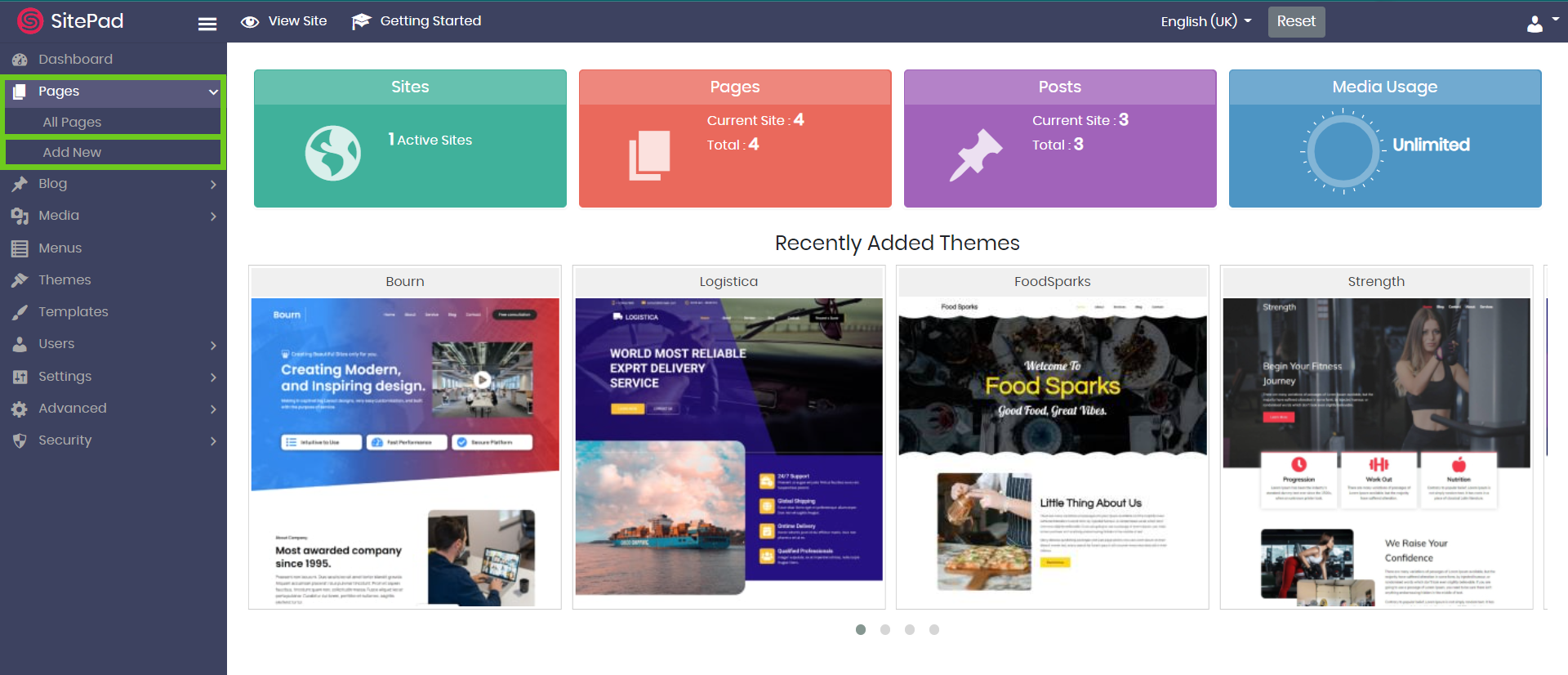1568x675 pixels.
Task: Open the user account profile icon
Action: pos(1535,24)
